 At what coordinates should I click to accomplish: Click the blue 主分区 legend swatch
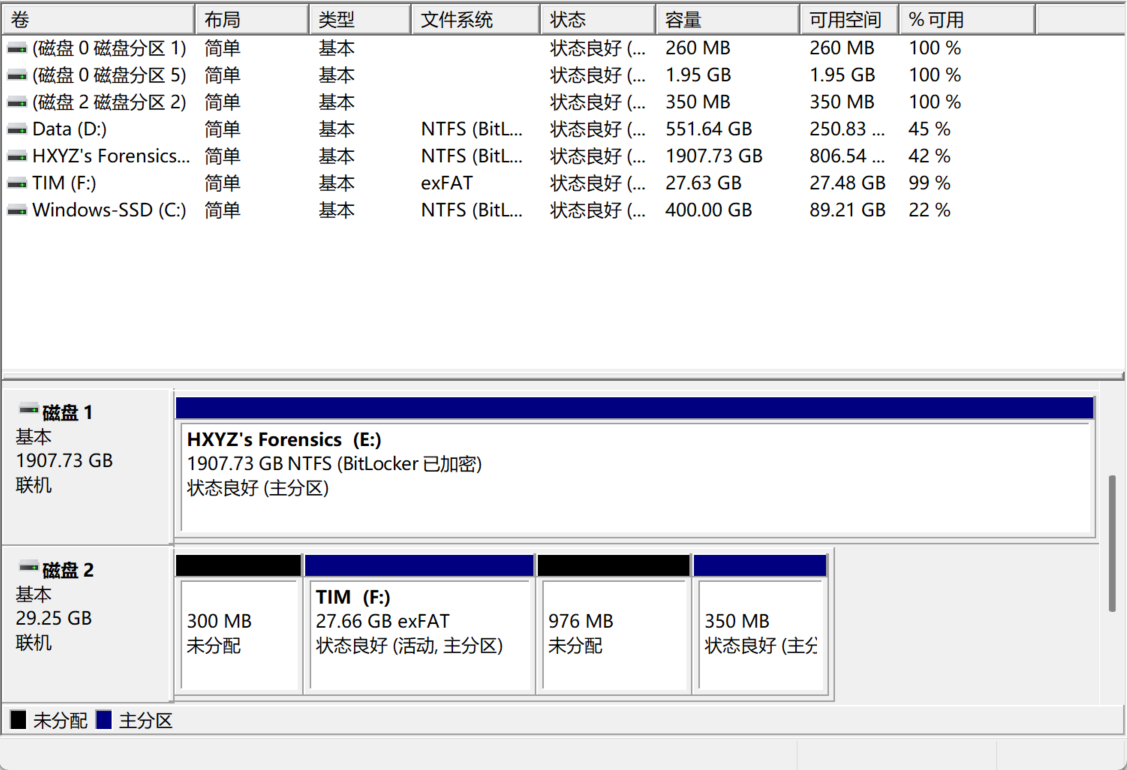click(104, 720)
